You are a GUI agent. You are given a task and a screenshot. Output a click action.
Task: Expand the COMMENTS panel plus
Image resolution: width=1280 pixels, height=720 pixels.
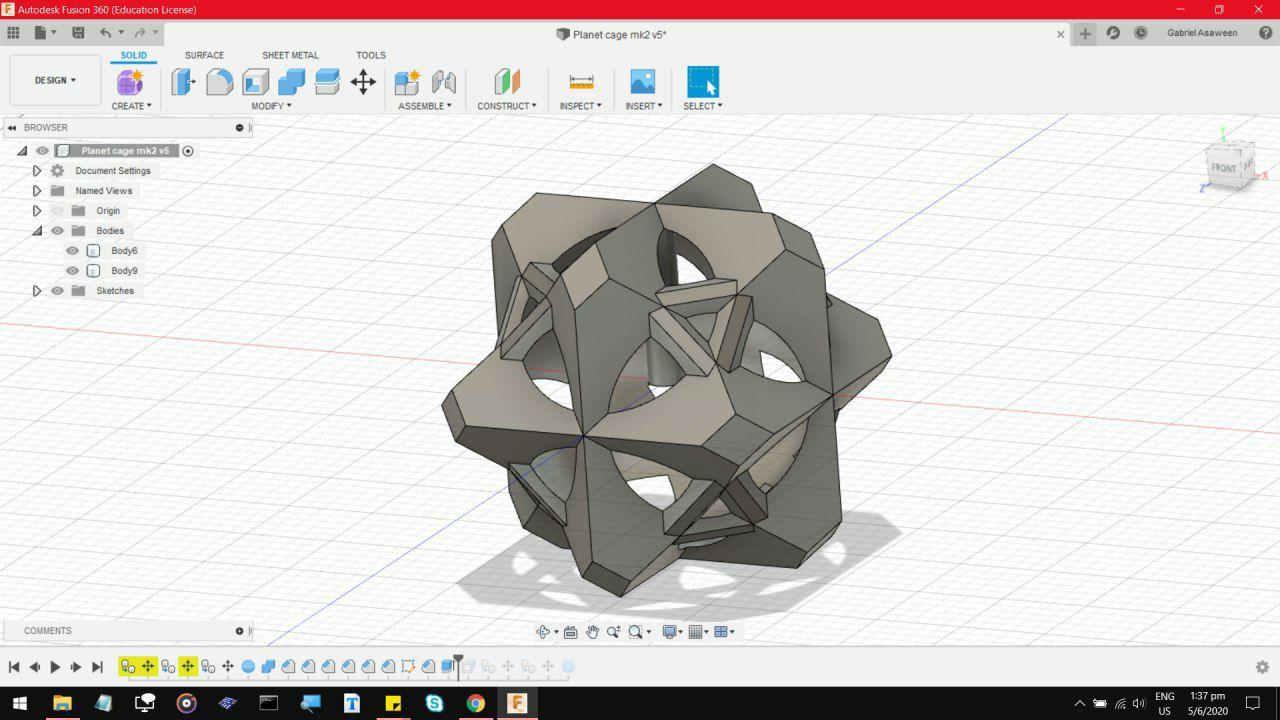(239, 631)
